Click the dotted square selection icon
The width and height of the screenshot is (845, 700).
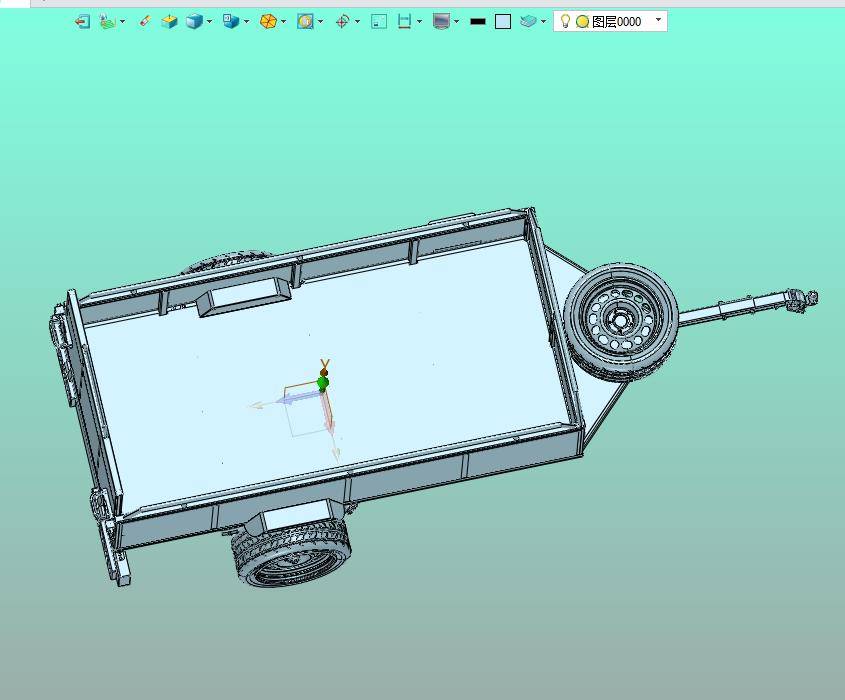pos(379,21)
